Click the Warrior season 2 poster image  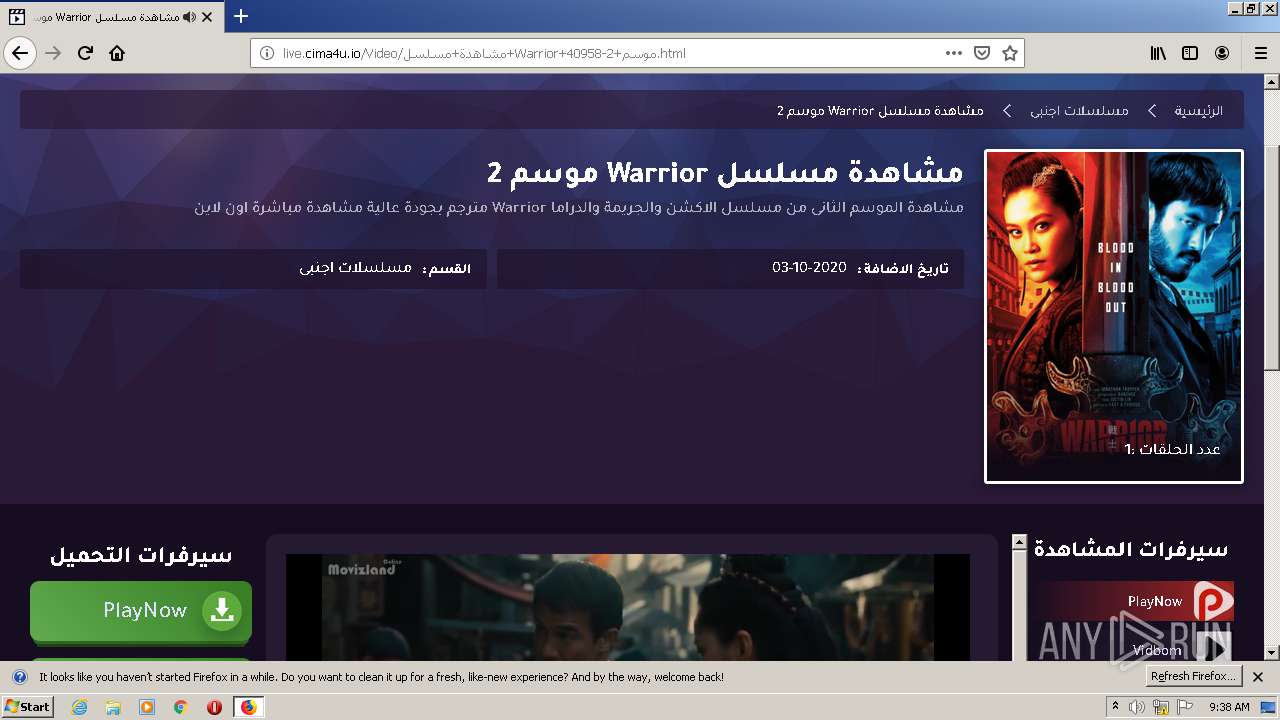1114,316
